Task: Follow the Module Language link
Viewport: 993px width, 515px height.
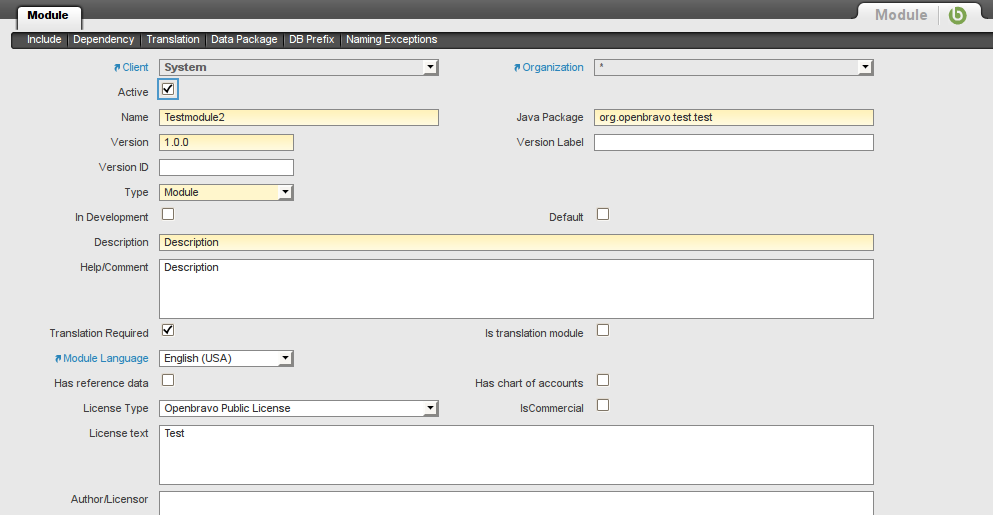Action: 105,358
